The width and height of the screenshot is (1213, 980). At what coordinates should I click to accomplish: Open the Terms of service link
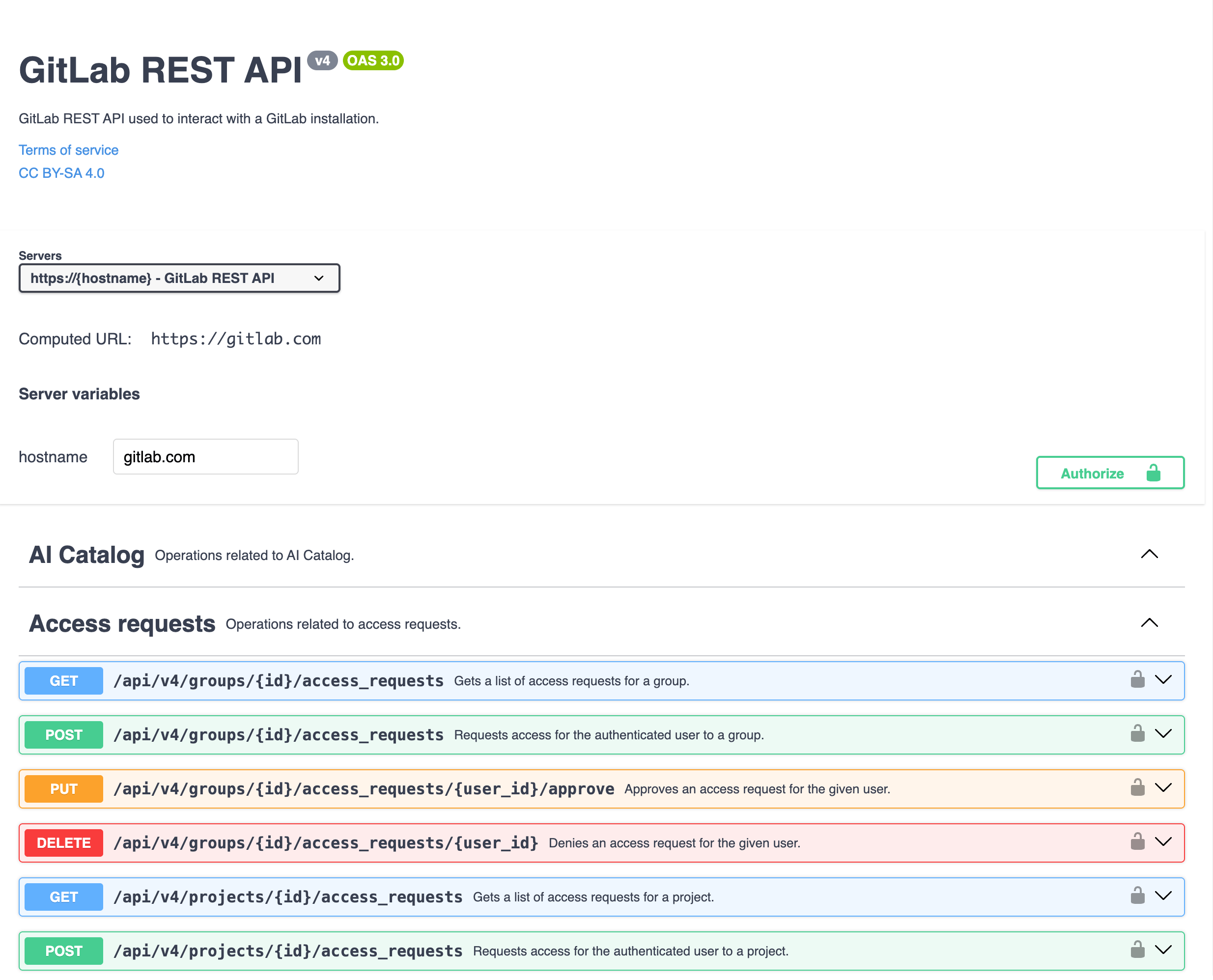[68, 150]
